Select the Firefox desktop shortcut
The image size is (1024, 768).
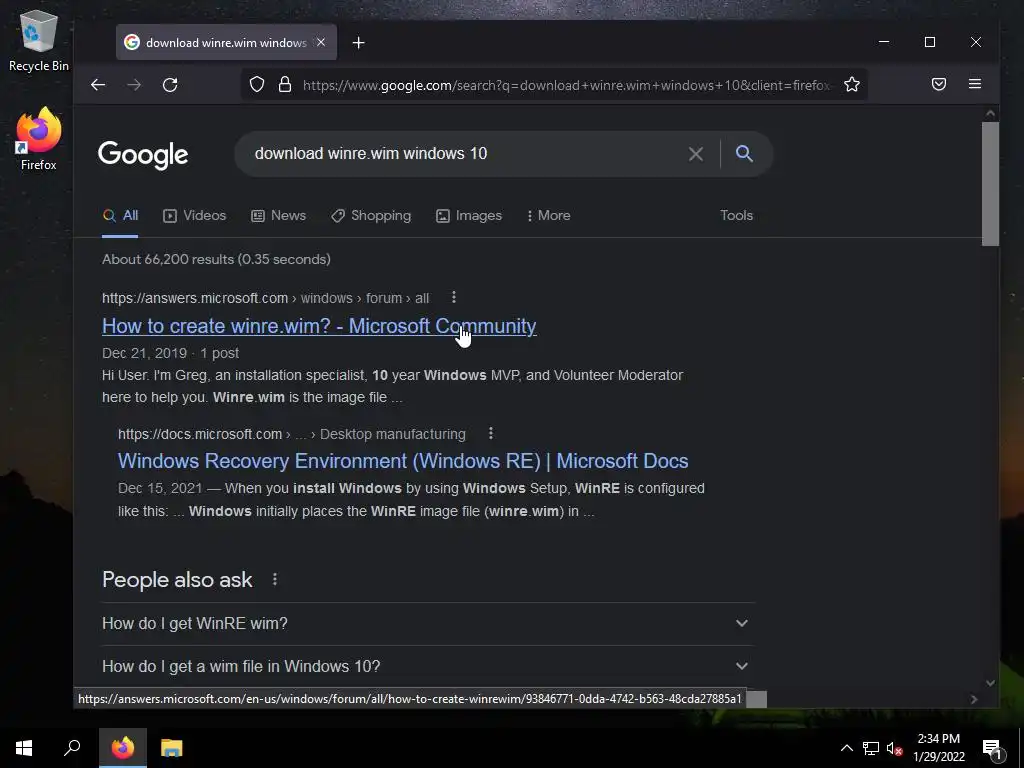pyautogui.click(x=39, y=140)
